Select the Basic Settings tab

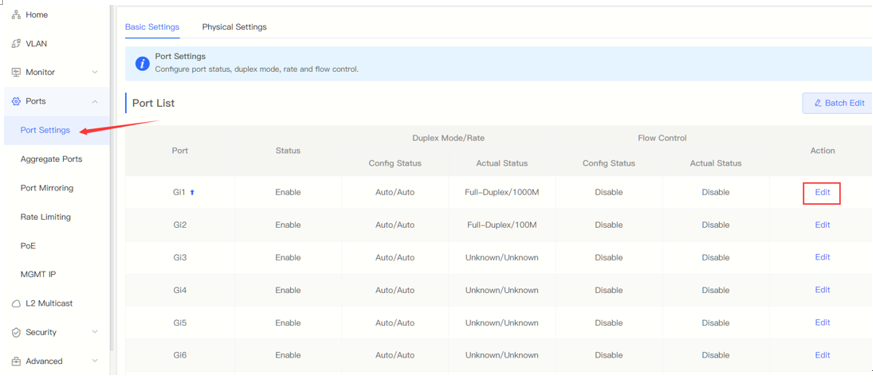tap(152, 27)
